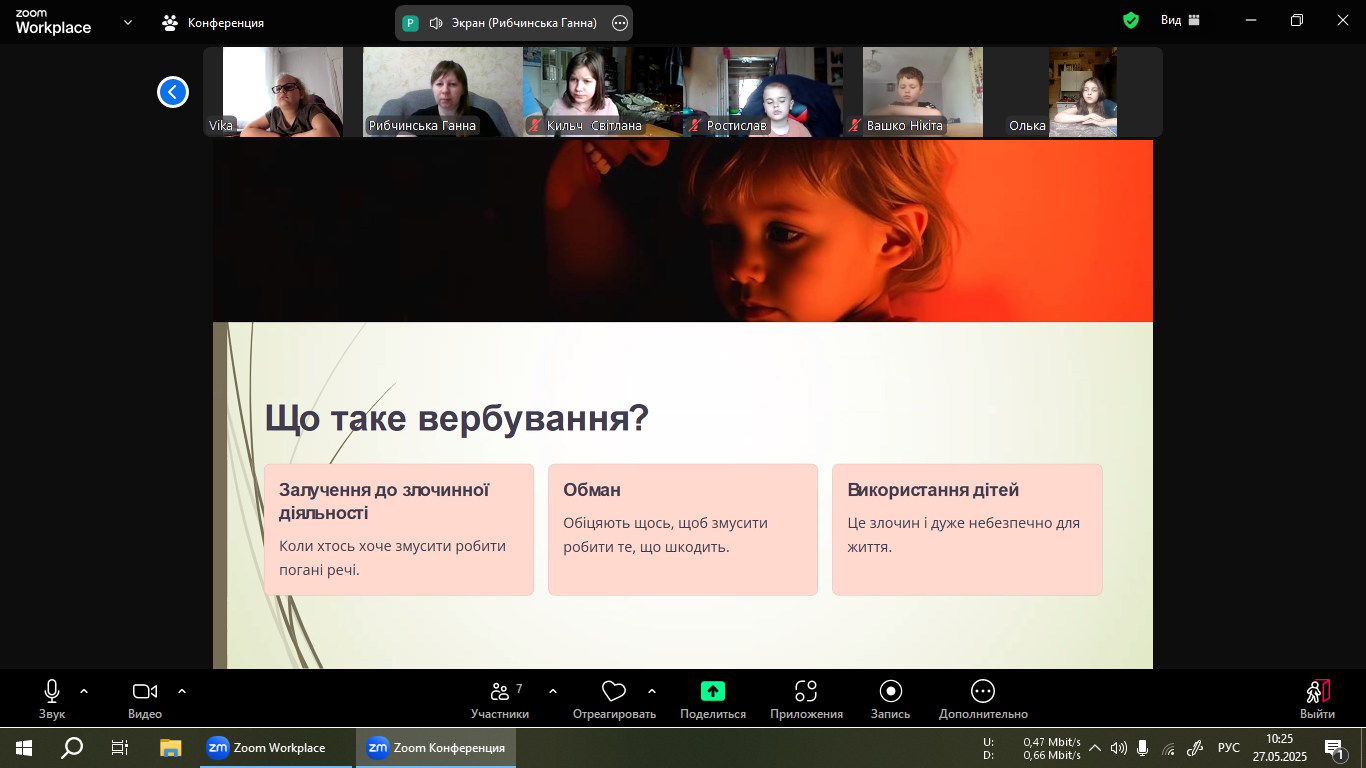This screenshot has width=1366, height=768.
Task: Click the slide heading Що таке вербування?
Action: 457,418
